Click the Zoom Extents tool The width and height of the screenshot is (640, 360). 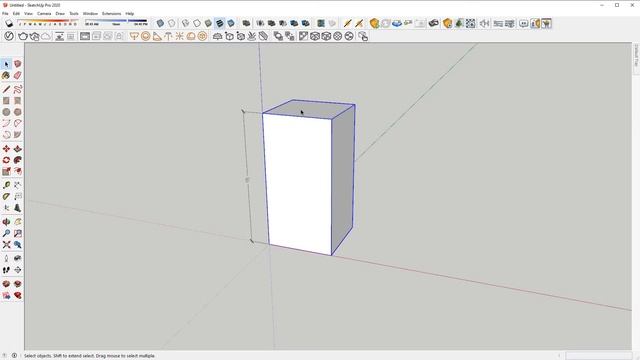coord(6,245)
